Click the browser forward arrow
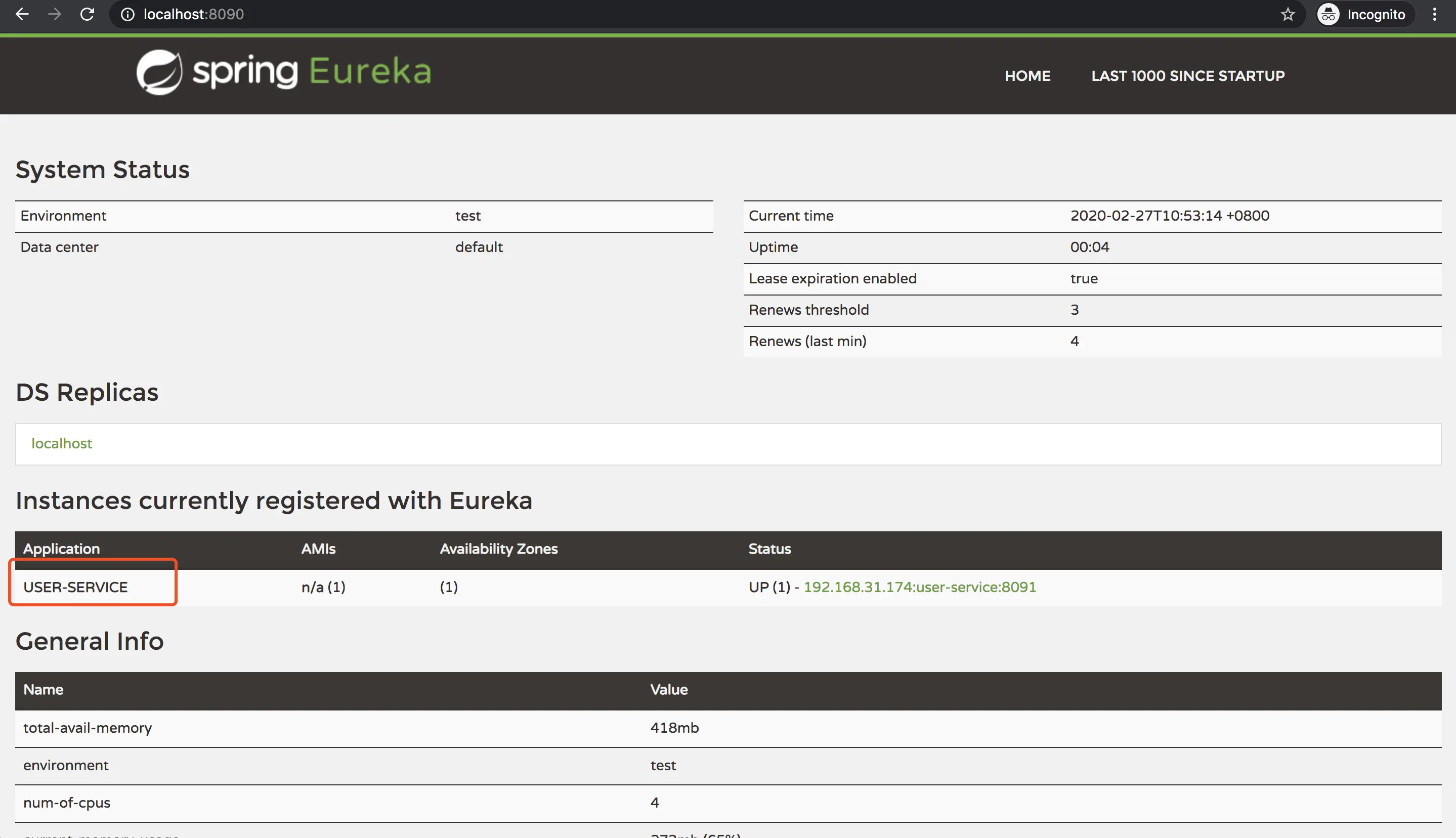The height and width of the screenshot is (838, 1456). tap(55, 14)
